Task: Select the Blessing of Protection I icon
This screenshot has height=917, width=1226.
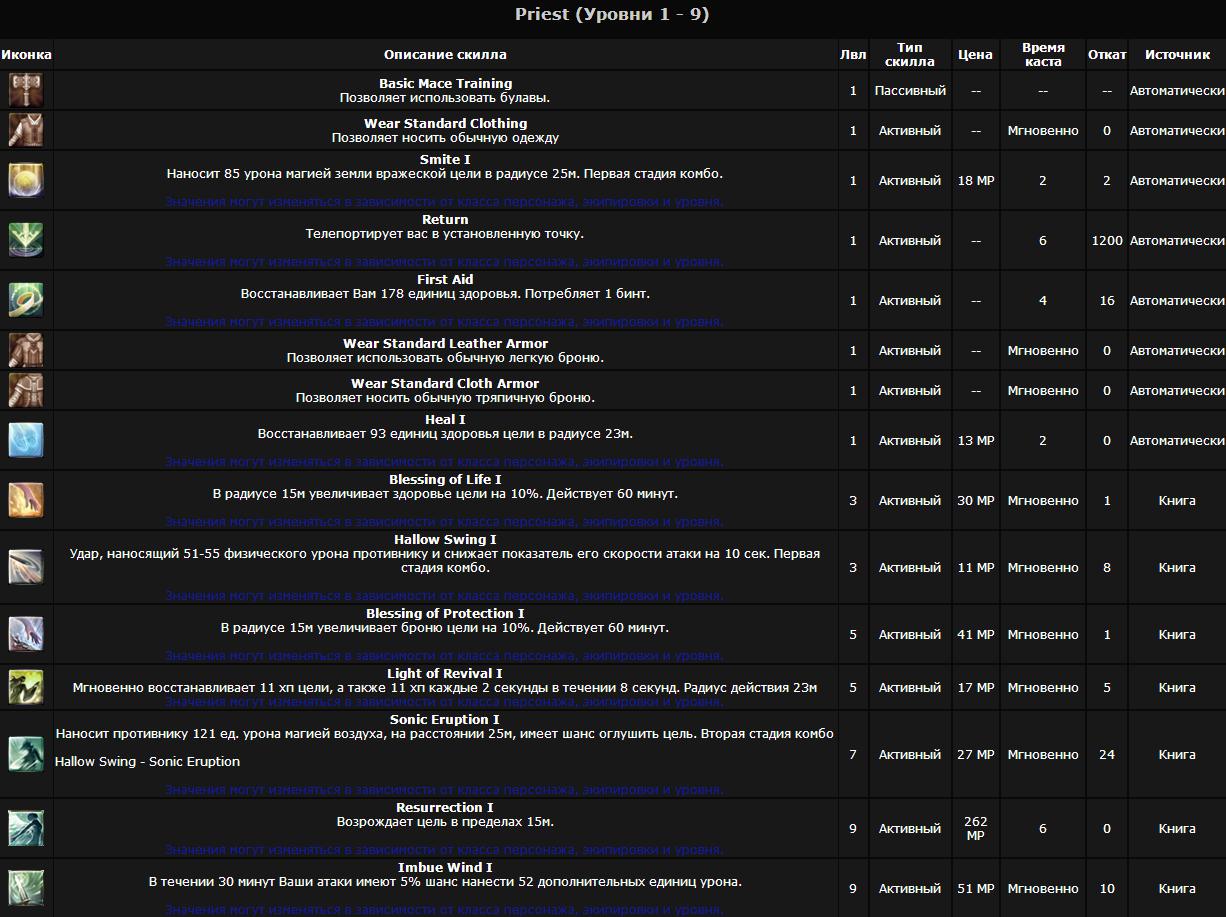Action: (x=26, y=634)
